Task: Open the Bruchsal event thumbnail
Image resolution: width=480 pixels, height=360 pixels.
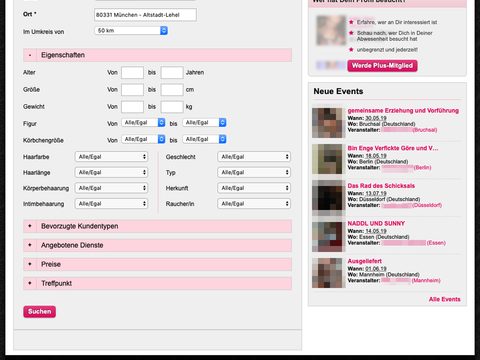Action: pos(327,123)
